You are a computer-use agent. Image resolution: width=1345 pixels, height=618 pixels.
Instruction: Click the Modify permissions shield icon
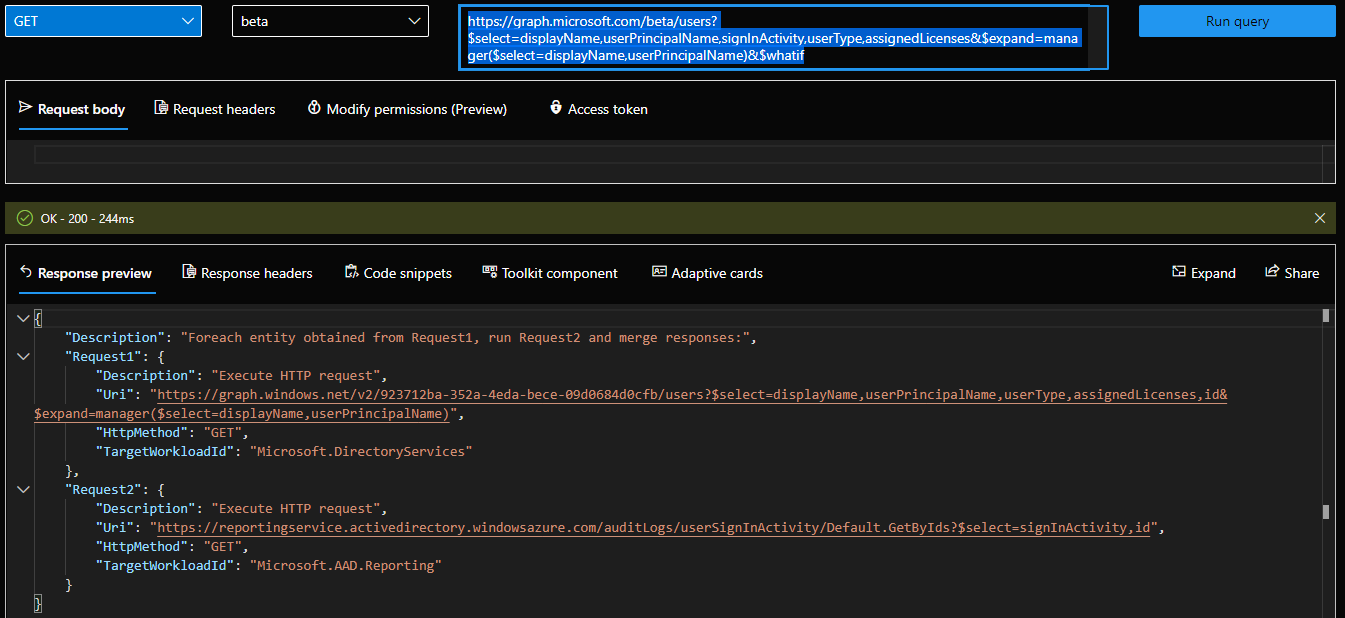click(x=315, y=107)
